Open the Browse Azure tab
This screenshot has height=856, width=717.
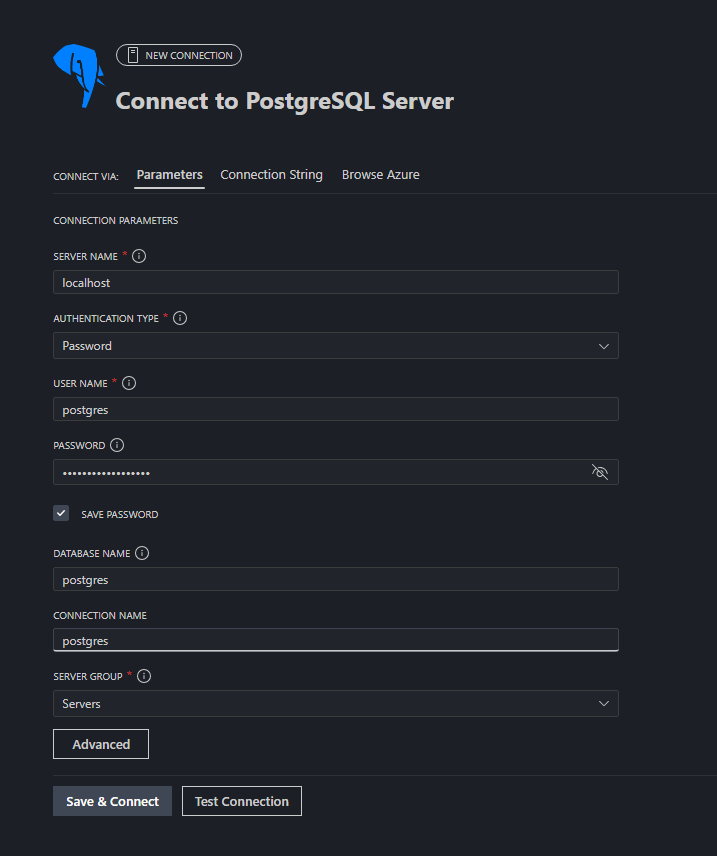click(x=381, y=175)
